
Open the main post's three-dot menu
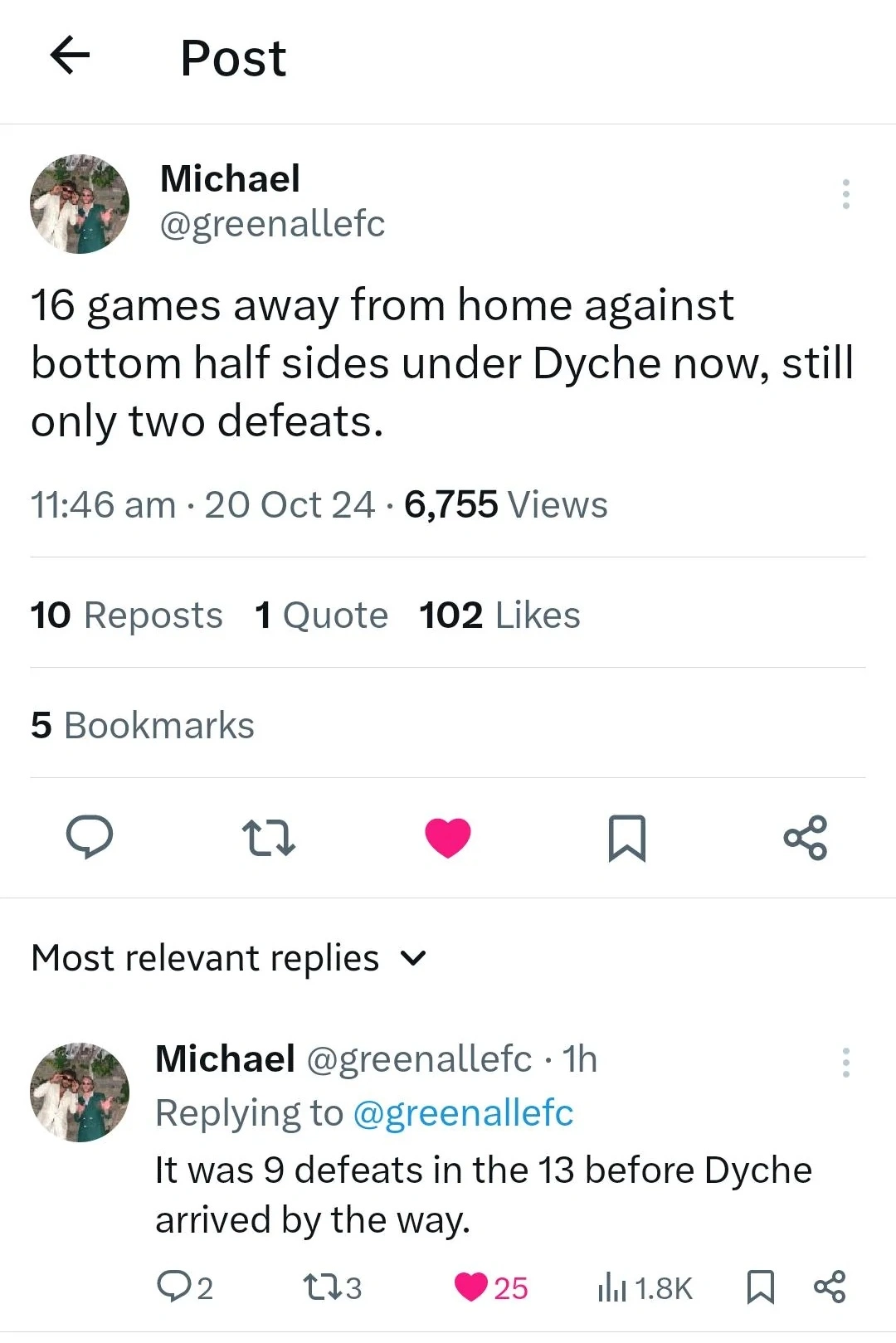tap(845, 194)
